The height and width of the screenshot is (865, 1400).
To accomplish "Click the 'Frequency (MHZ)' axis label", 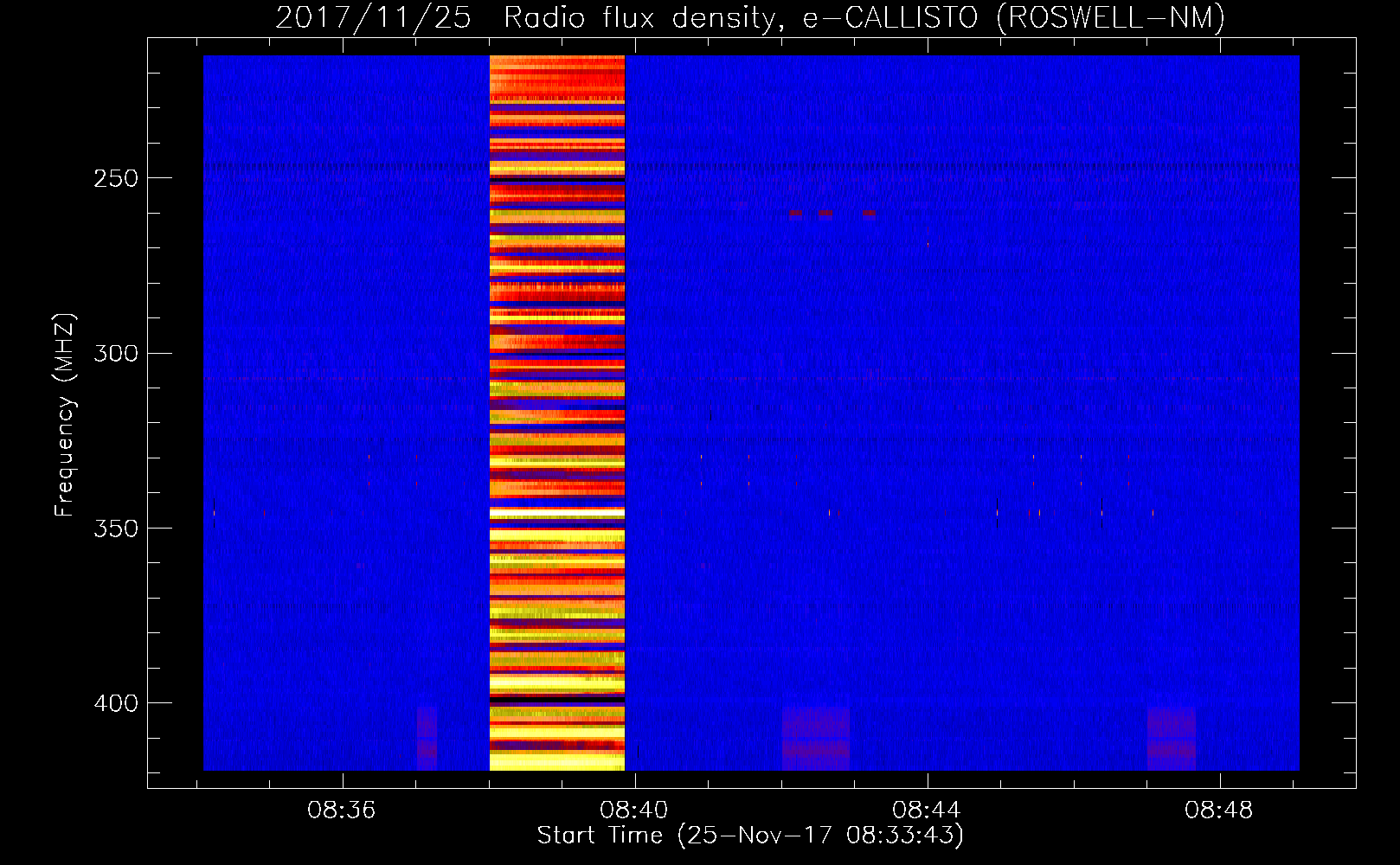I will click(64, 414).
